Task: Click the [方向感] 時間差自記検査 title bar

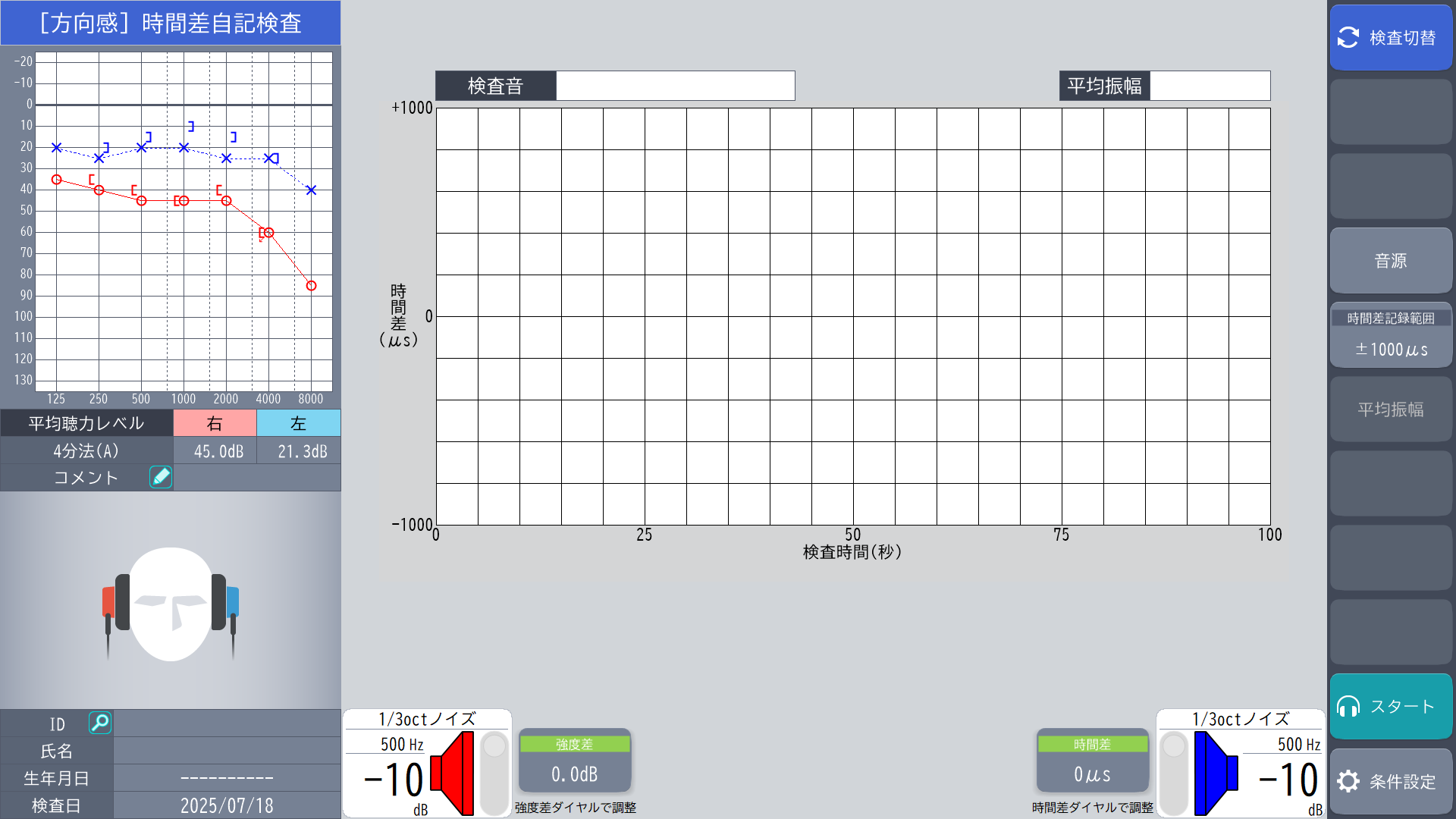Action: [x=171, y=23]
